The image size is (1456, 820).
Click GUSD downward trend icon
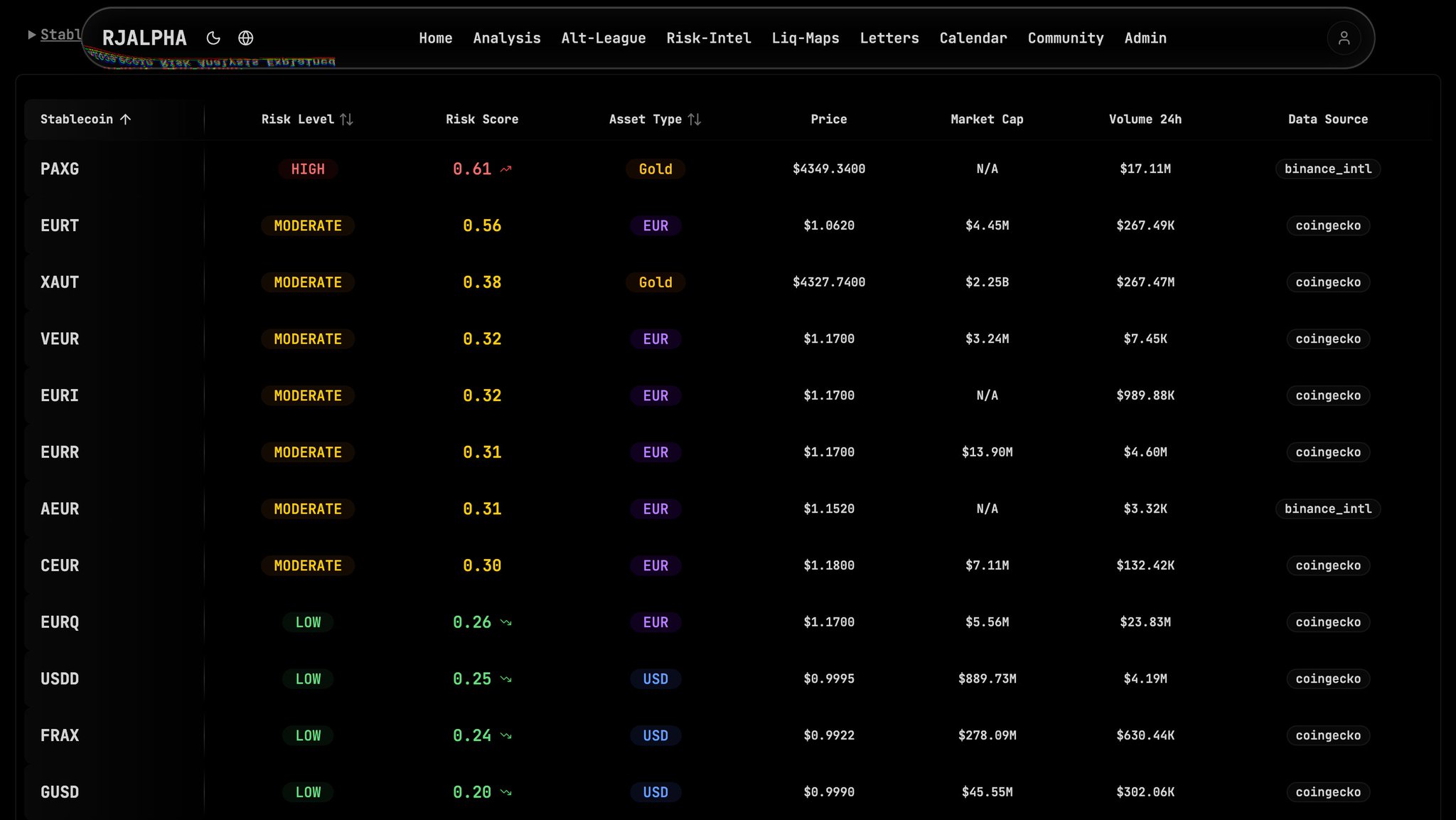[506, 792]
